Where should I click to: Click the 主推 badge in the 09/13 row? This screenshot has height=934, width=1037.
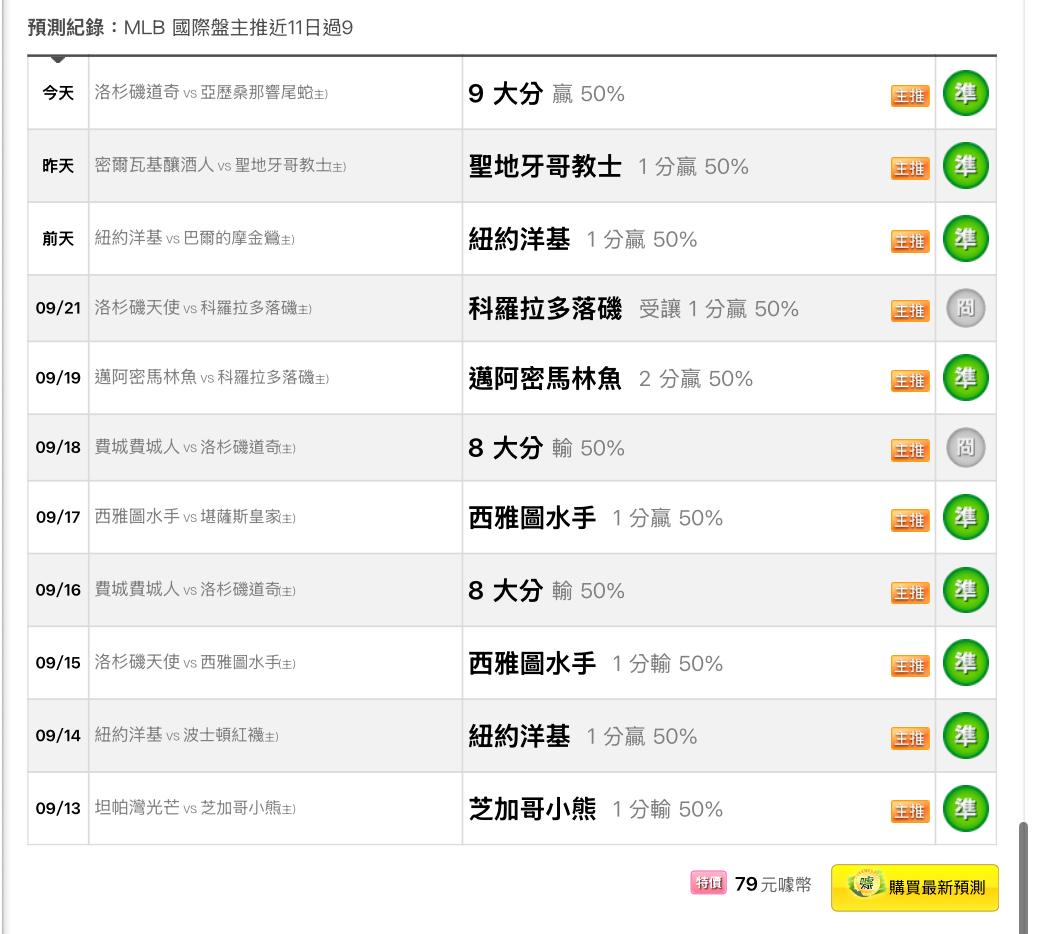910,811
